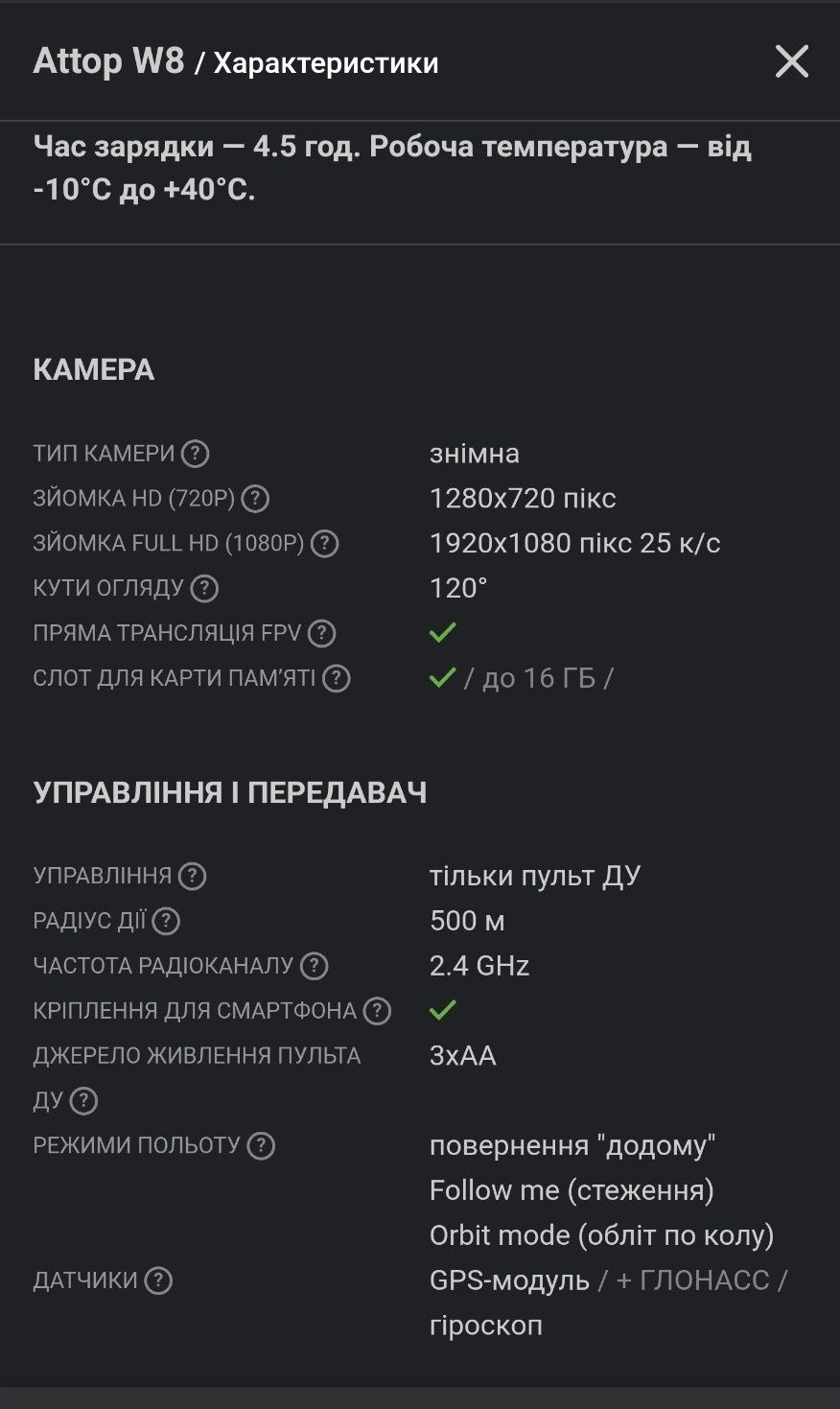The width and height of the screenshot is (840, 1409).
Task: Open the help icon next to УПРАВЛІННЯ
Action: 193,876
